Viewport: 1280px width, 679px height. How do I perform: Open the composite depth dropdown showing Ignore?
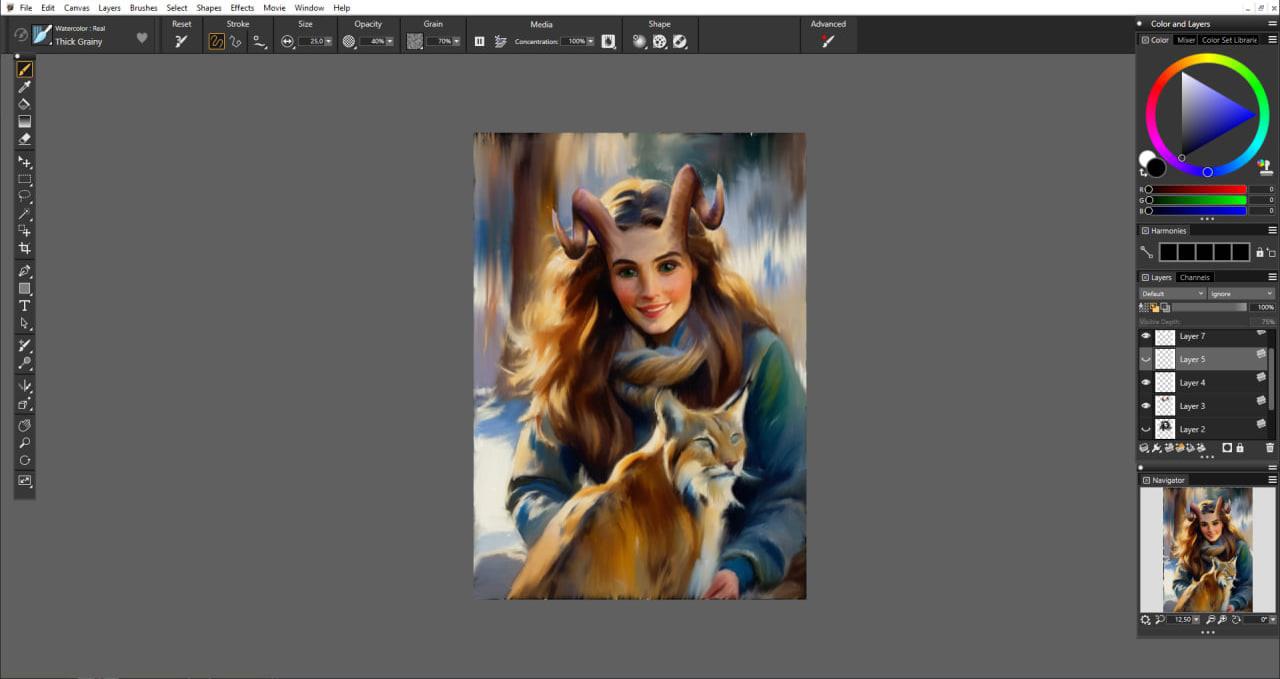point(1240,293)
